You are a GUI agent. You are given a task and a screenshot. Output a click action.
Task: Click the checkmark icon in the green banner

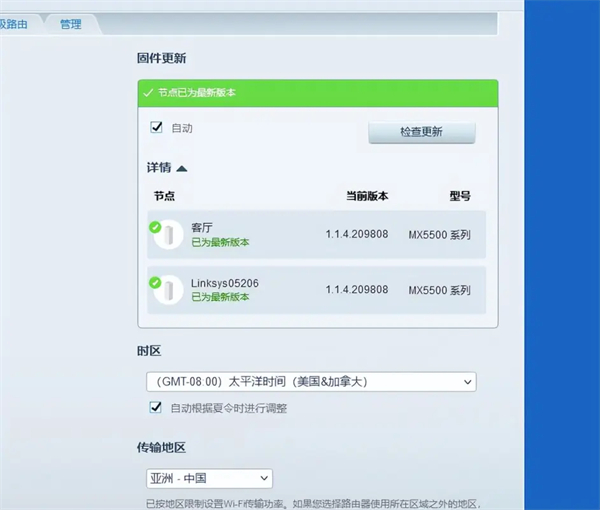[x=148, y=93]
